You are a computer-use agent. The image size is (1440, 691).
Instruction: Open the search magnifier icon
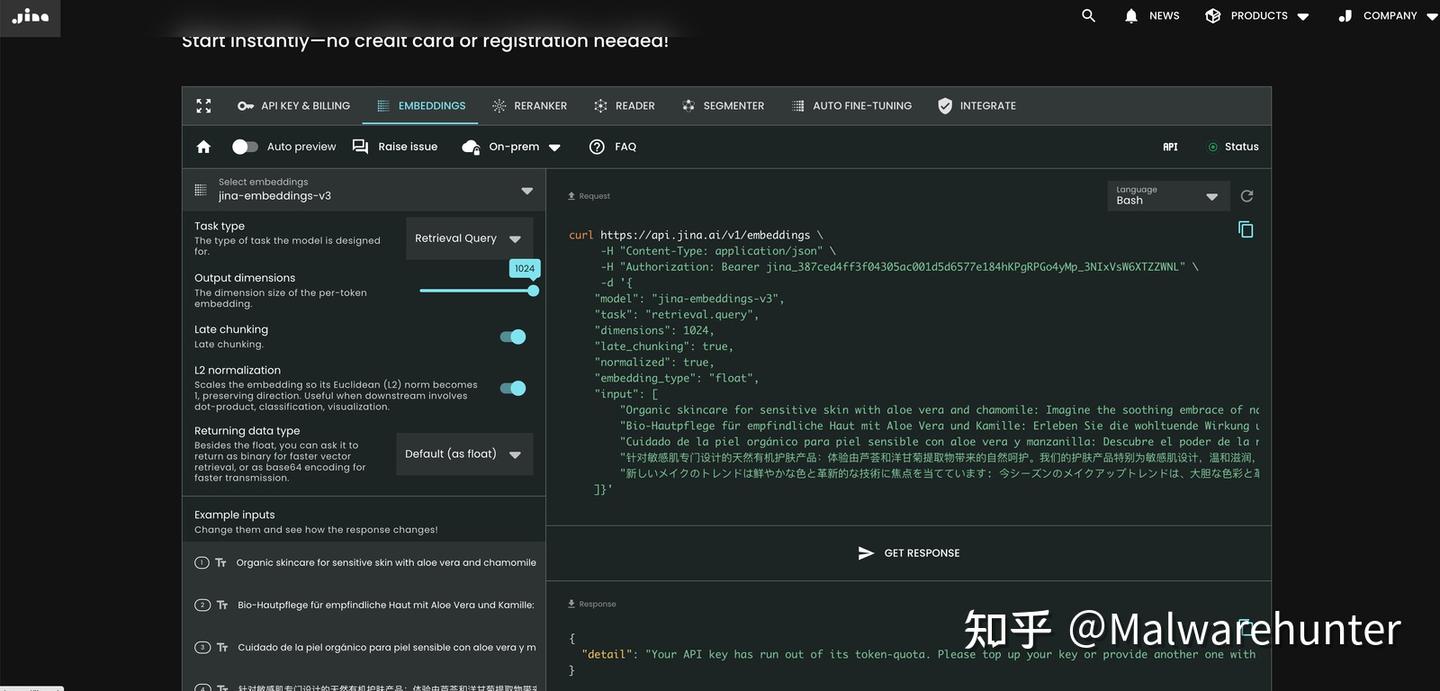(x=1089, y=16)
